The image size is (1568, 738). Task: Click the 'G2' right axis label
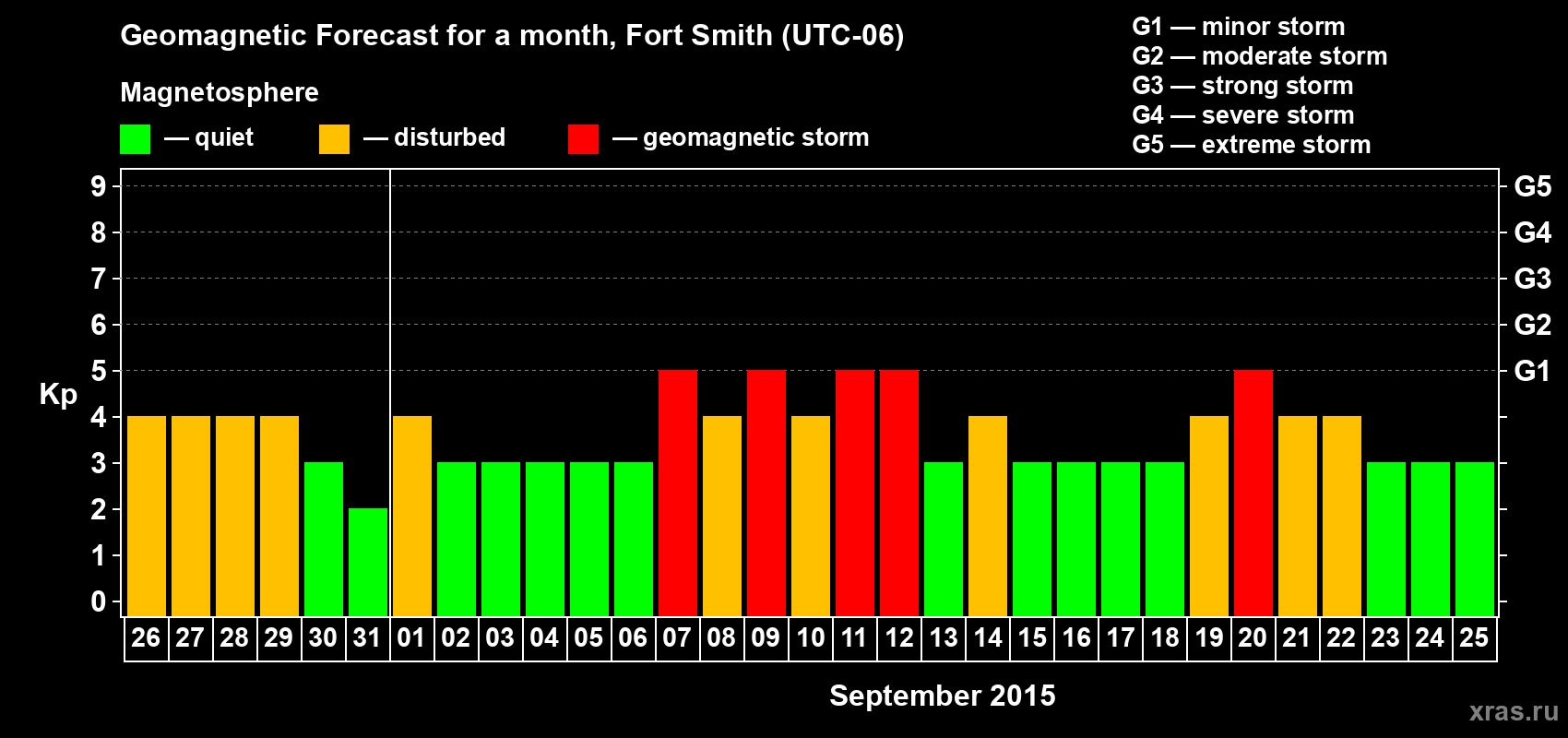[x=1533, y=325]
